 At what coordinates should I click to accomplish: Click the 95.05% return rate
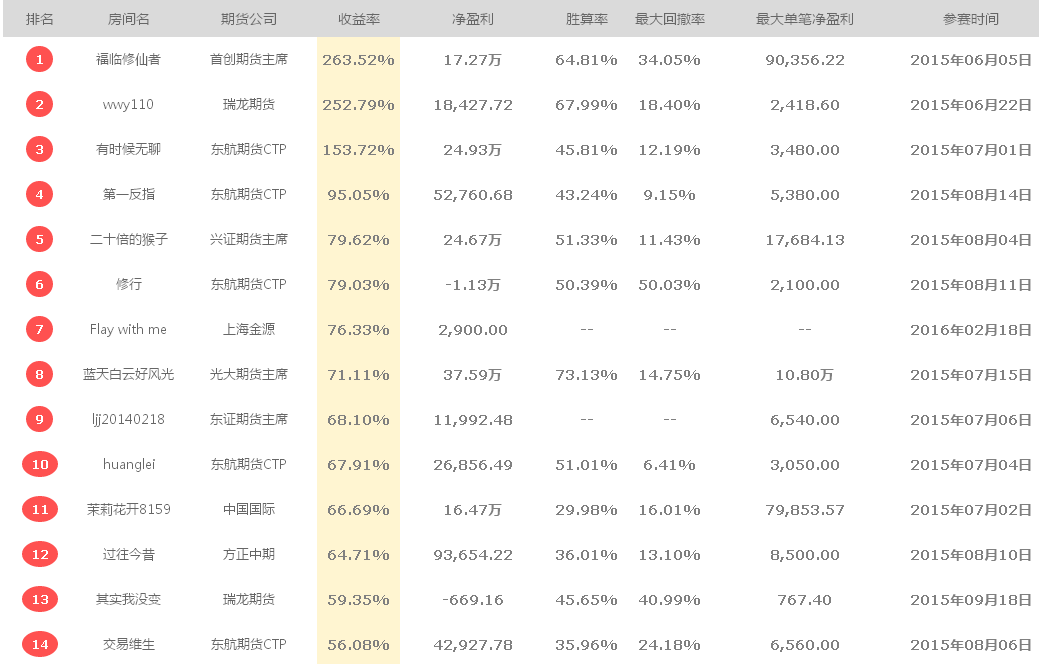tap(358, 195)
